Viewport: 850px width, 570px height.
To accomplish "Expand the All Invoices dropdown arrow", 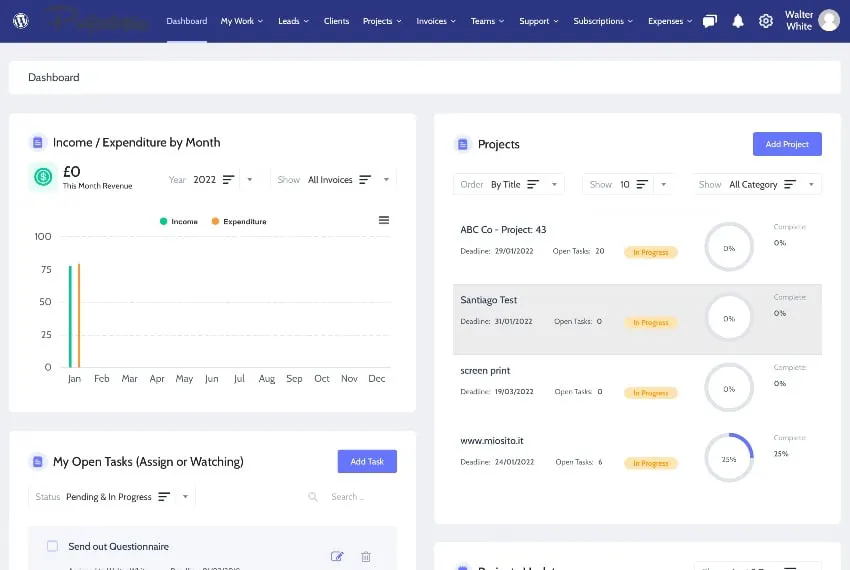I will point(387,180).
